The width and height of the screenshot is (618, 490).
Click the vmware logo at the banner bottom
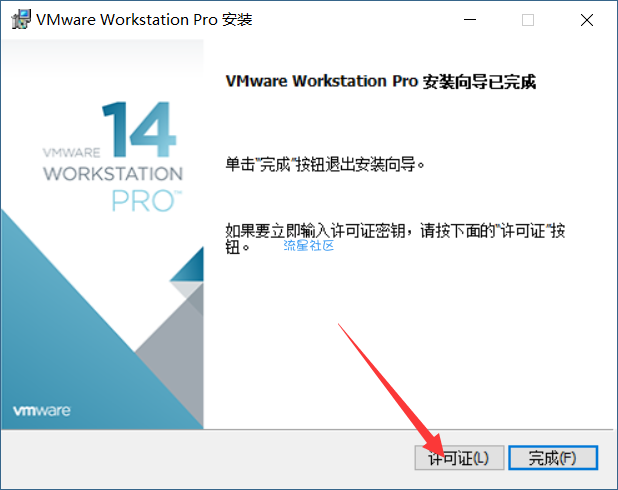pos(42,411)
